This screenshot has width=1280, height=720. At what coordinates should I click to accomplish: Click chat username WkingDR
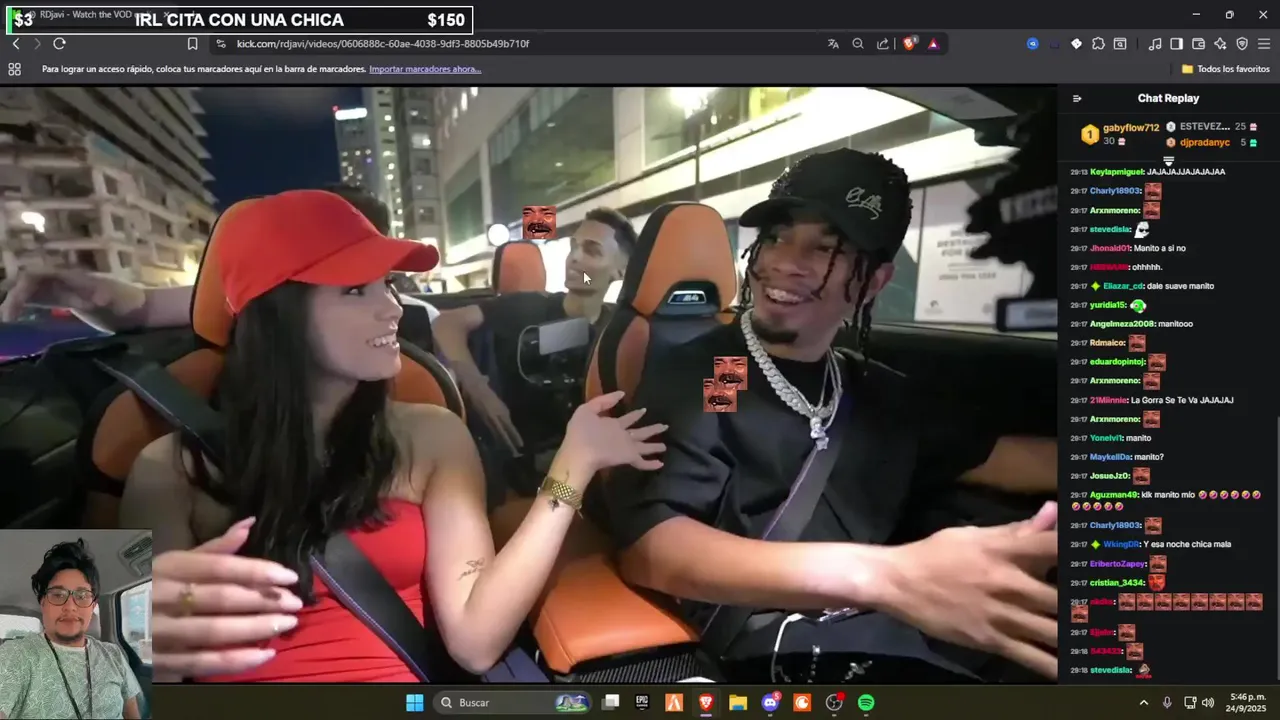1121,545
